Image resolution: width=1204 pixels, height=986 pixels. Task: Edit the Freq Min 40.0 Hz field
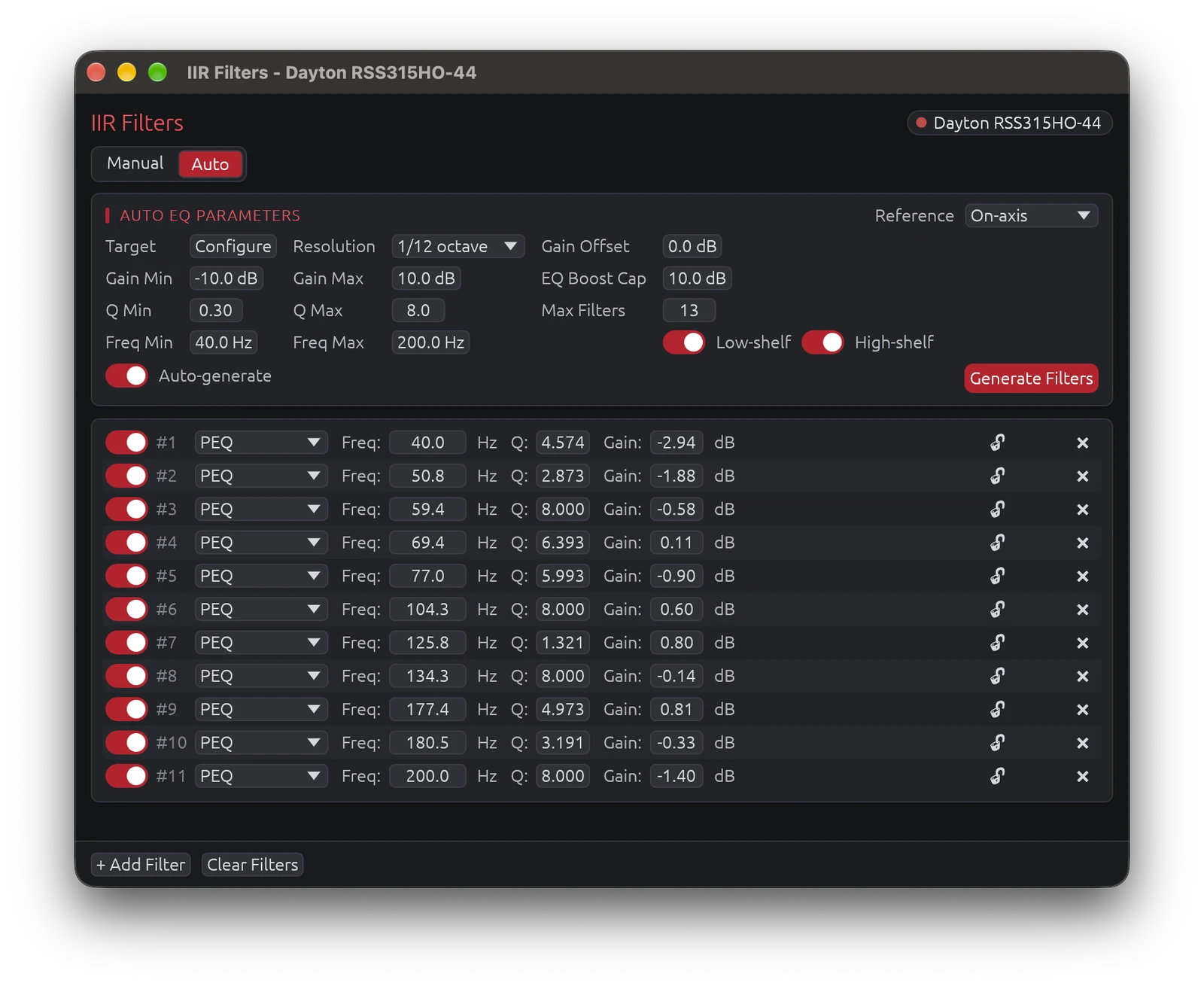pos(223,342)
